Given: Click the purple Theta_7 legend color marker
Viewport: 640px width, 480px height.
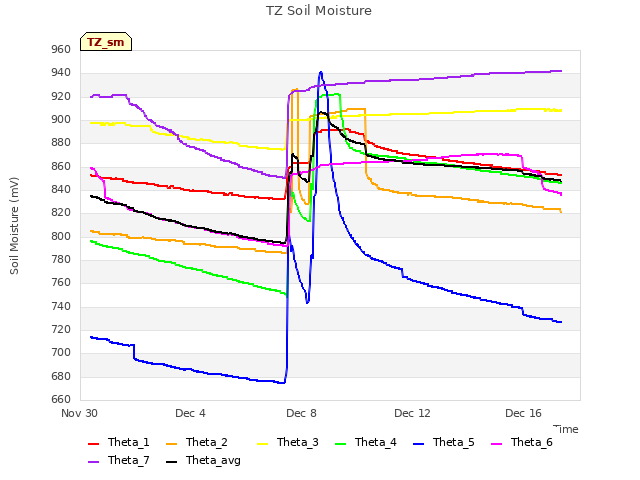Looking at the screenshot, I should [x=93, y=462].
